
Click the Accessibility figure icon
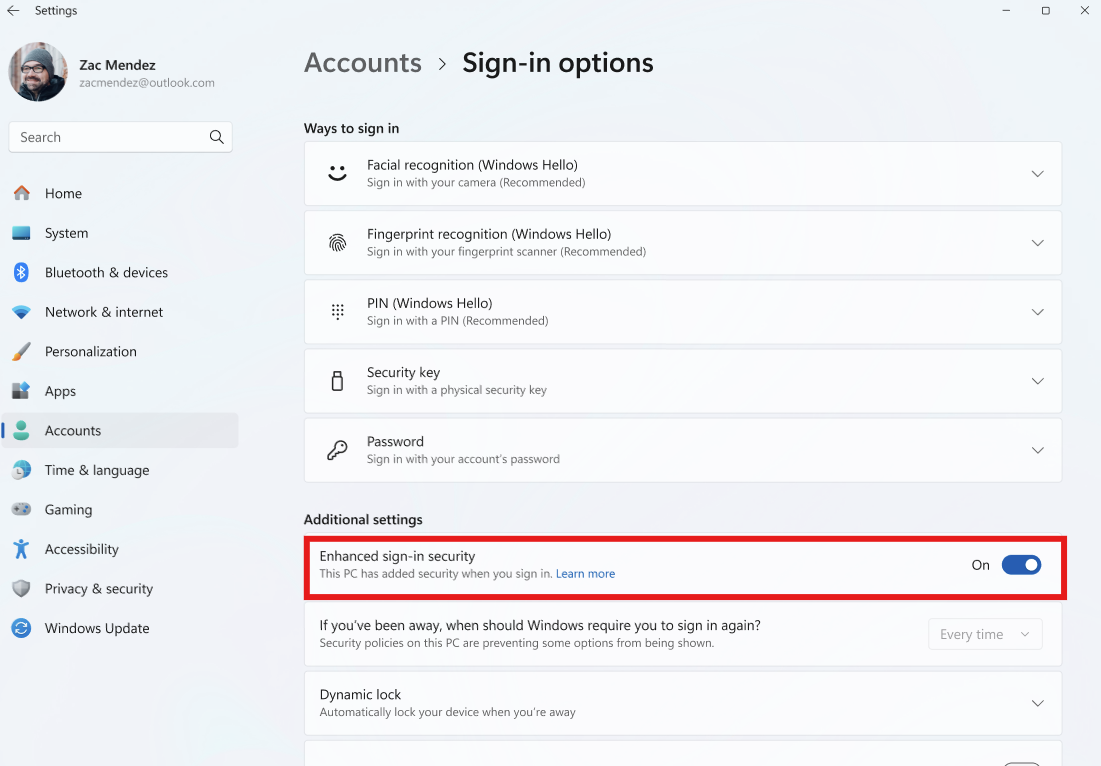click(x=21, y=549)
